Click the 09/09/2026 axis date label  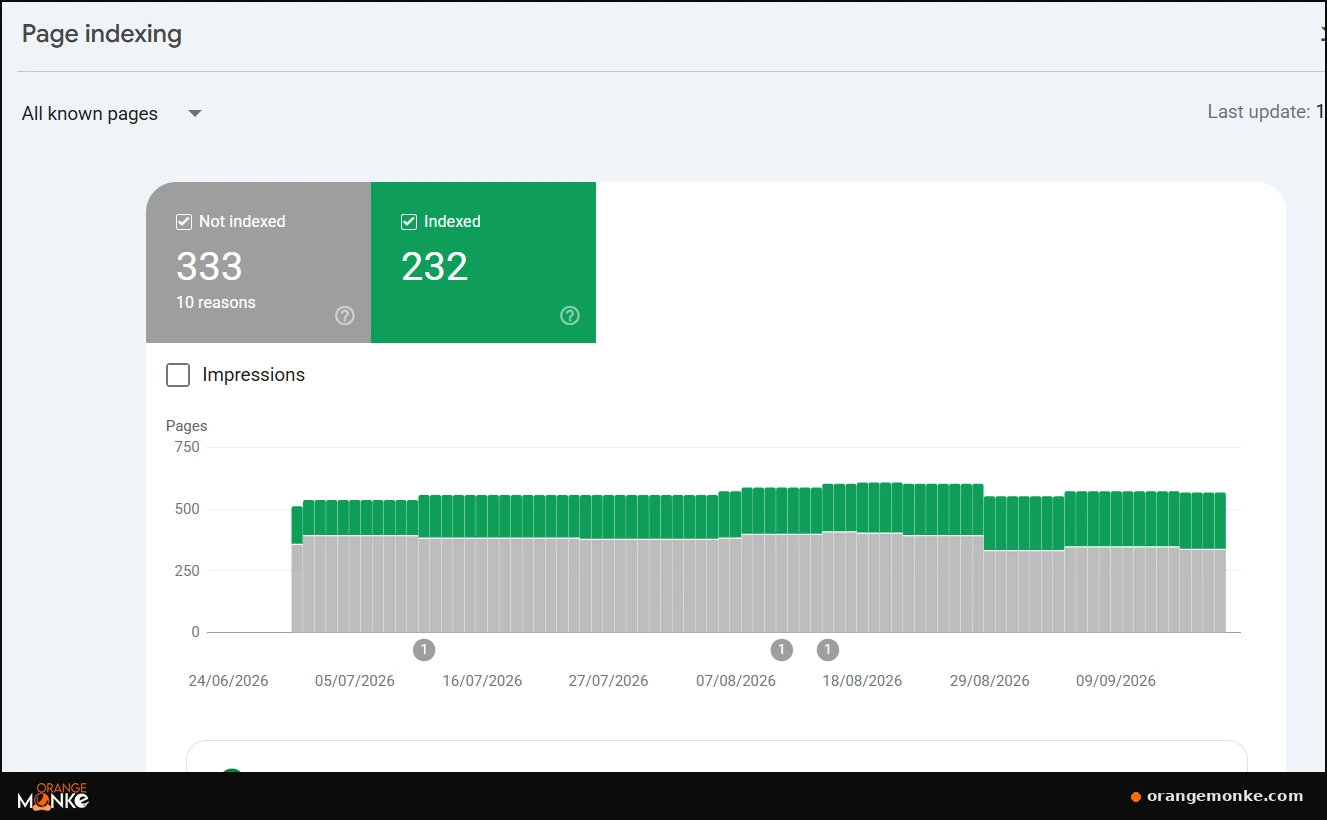click(1116, 681)
